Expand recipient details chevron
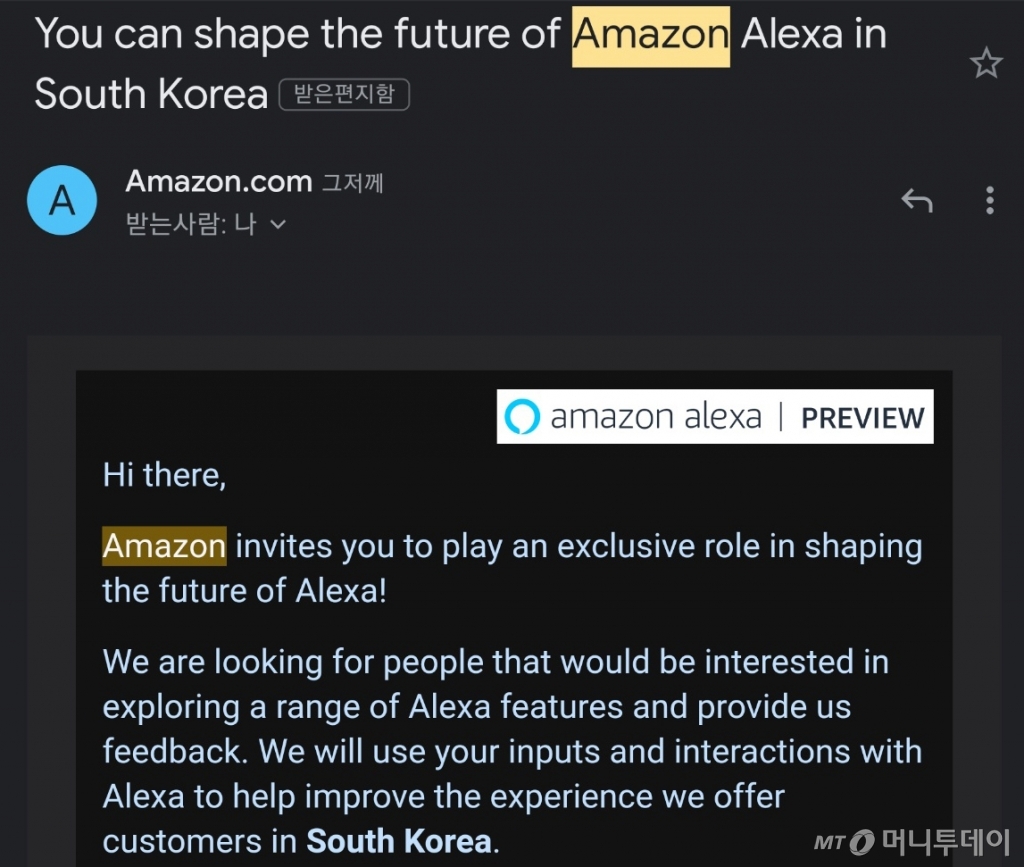The width and height of the screenshot is (1024, 867). coord(278,225)
